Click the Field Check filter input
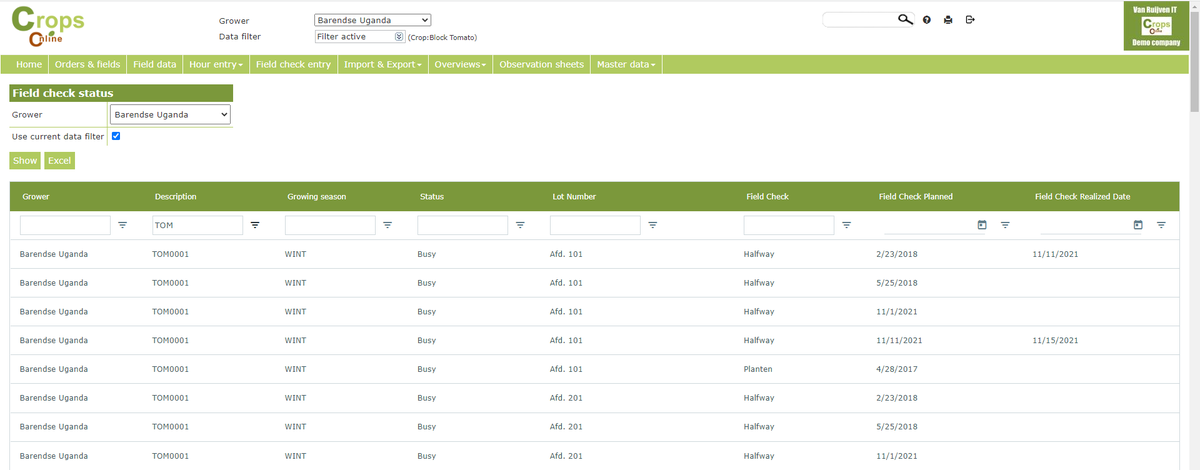 pos(789,226)
